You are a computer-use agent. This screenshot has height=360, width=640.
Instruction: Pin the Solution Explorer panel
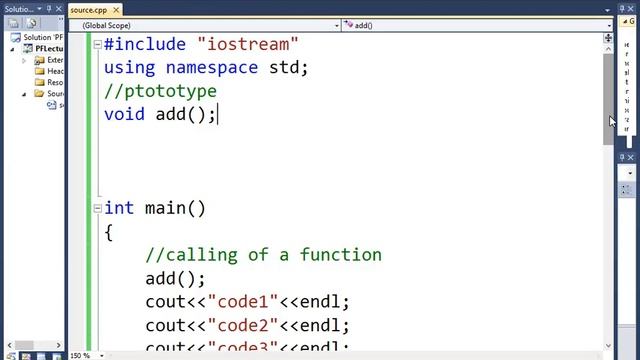click(49, 9)
